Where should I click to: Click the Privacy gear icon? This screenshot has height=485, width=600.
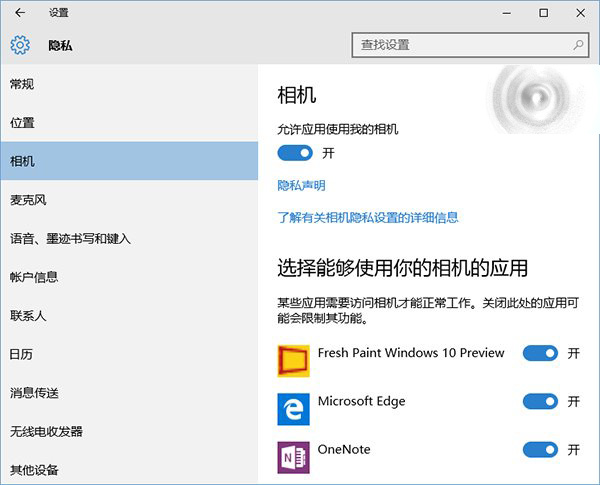coord(21,45)
